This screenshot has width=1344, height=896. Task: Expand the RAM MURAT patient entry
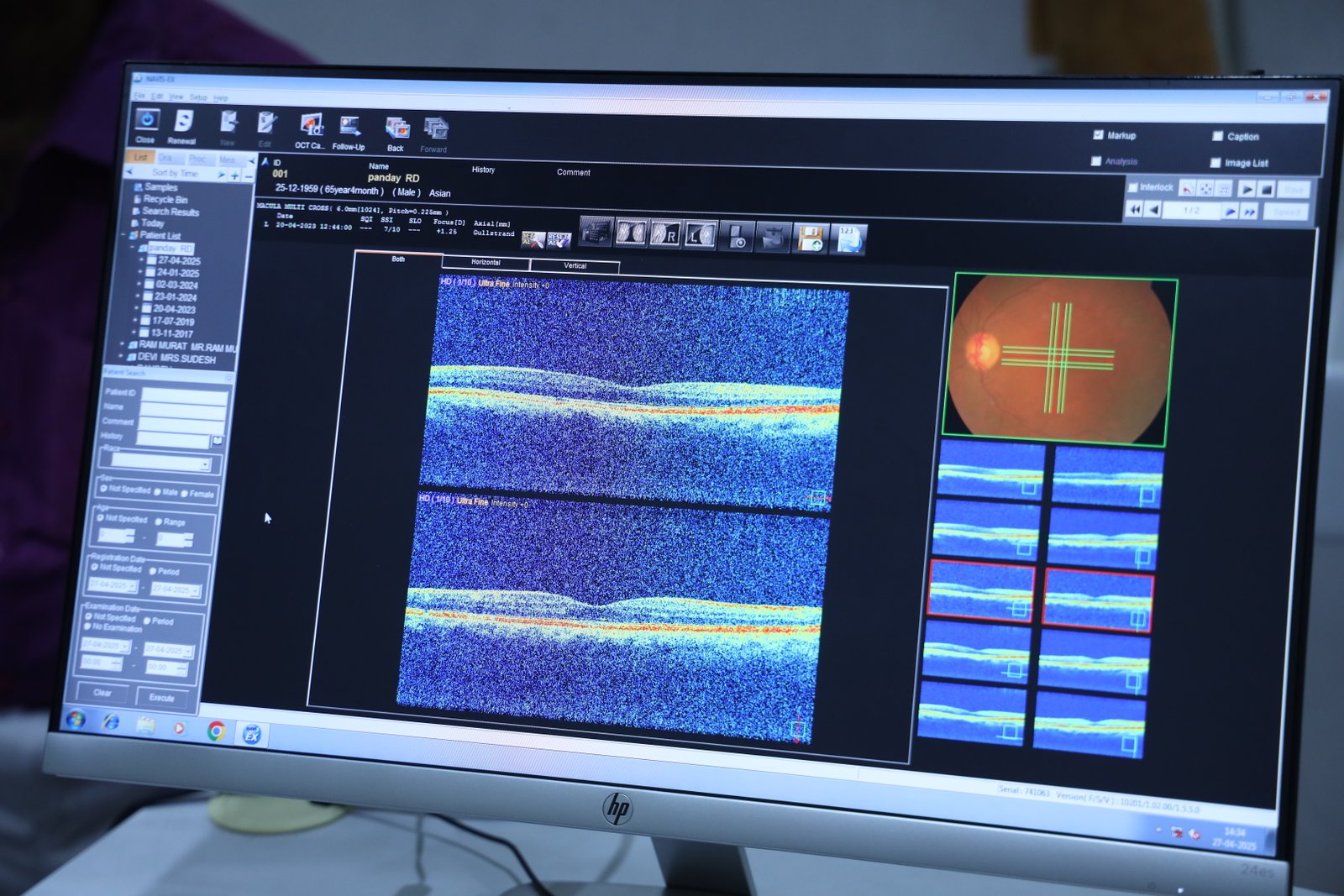[123, 344]
